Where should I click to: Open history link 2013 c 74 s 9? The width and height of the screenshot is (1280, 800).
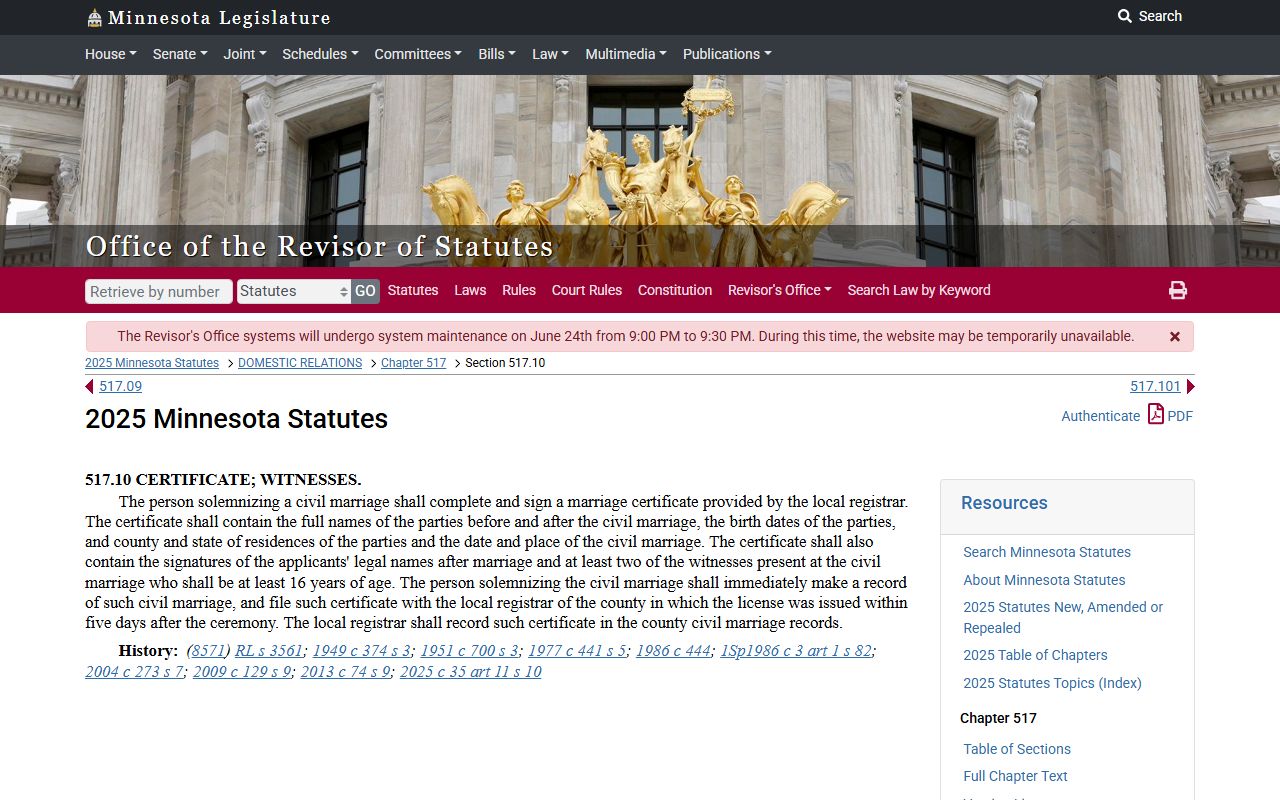pos(345,672)
